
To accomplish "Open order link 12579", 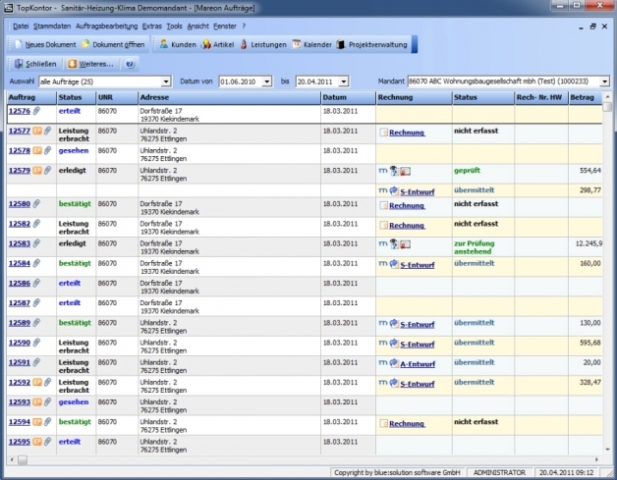I will click(18, 170).
